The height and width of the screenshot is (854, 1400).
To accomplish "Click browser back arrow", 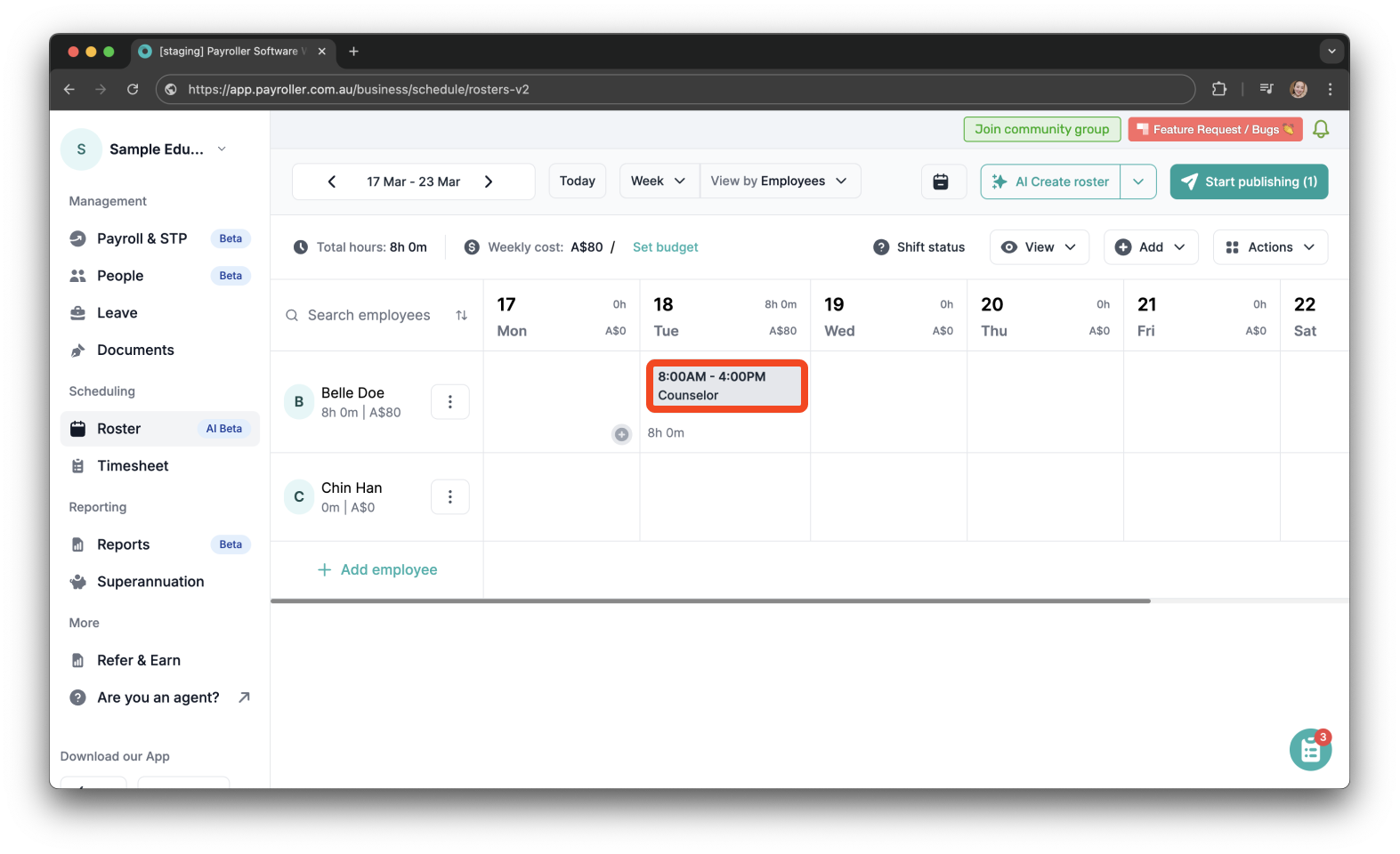I will 69,89.
